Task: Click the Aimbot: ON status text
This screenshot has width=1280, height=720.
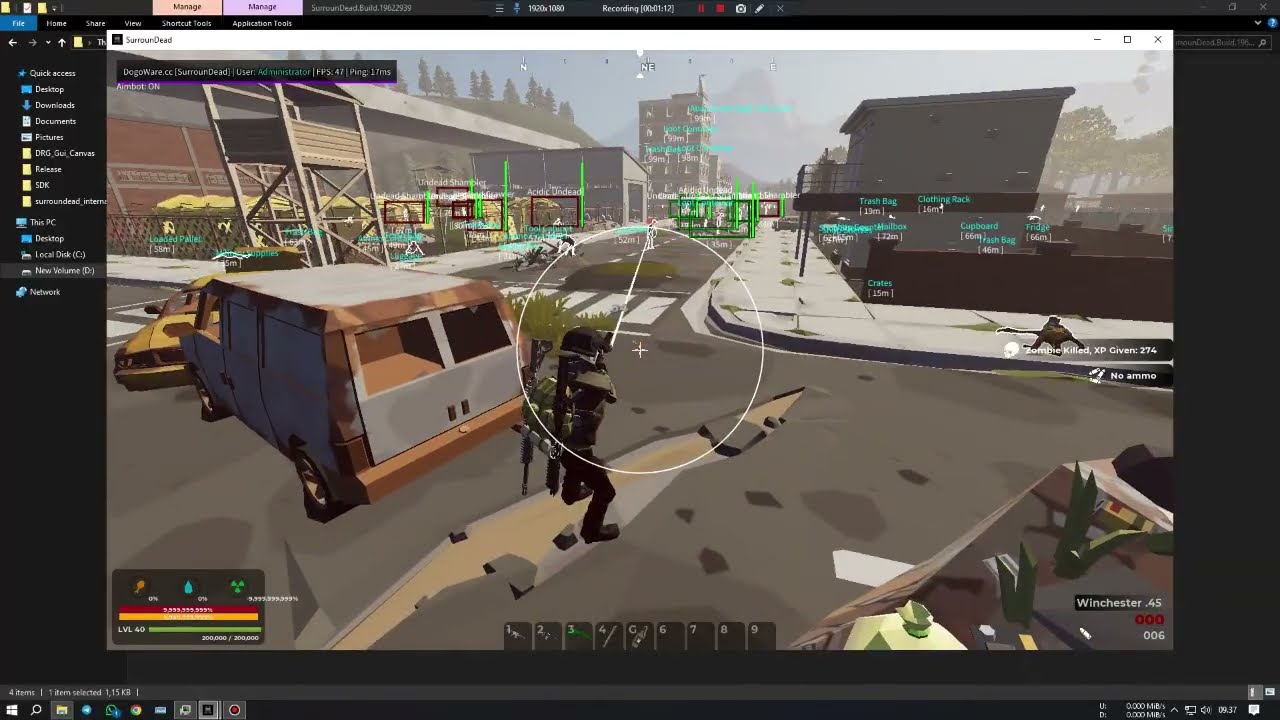Action: coord(138,87)
